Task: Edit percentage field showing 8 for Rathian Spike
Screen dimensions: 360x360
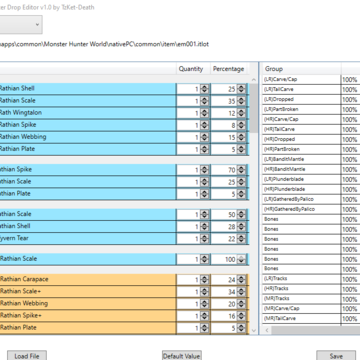Action: [224, 125]
